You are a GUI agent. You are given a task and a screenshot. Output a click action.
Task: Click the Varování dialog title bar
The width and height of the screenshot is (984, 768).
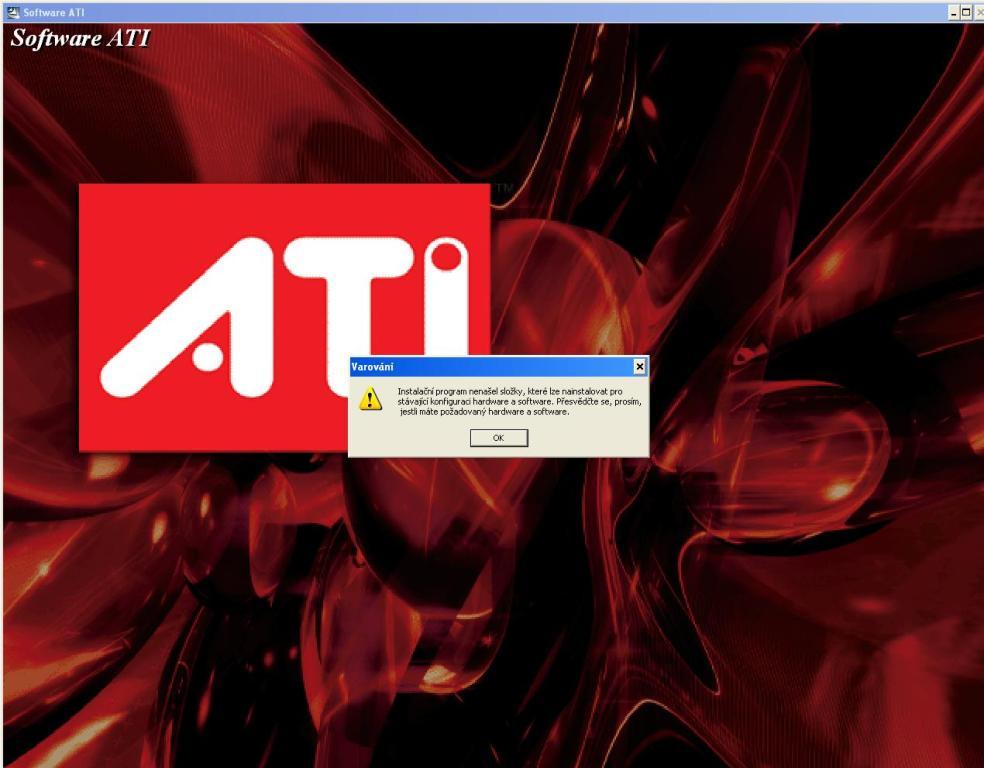(498, 367)
